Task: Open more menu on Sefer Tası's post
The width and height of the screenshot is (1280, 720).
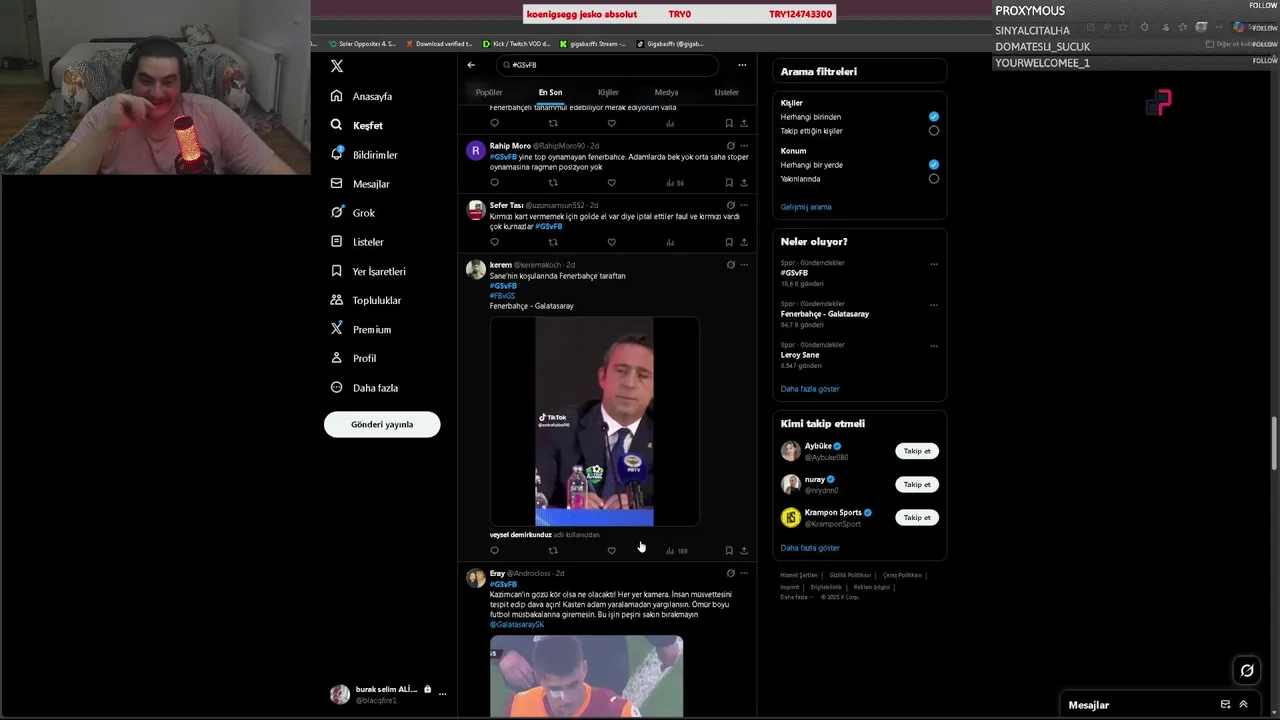Action: tap(744, 205)
